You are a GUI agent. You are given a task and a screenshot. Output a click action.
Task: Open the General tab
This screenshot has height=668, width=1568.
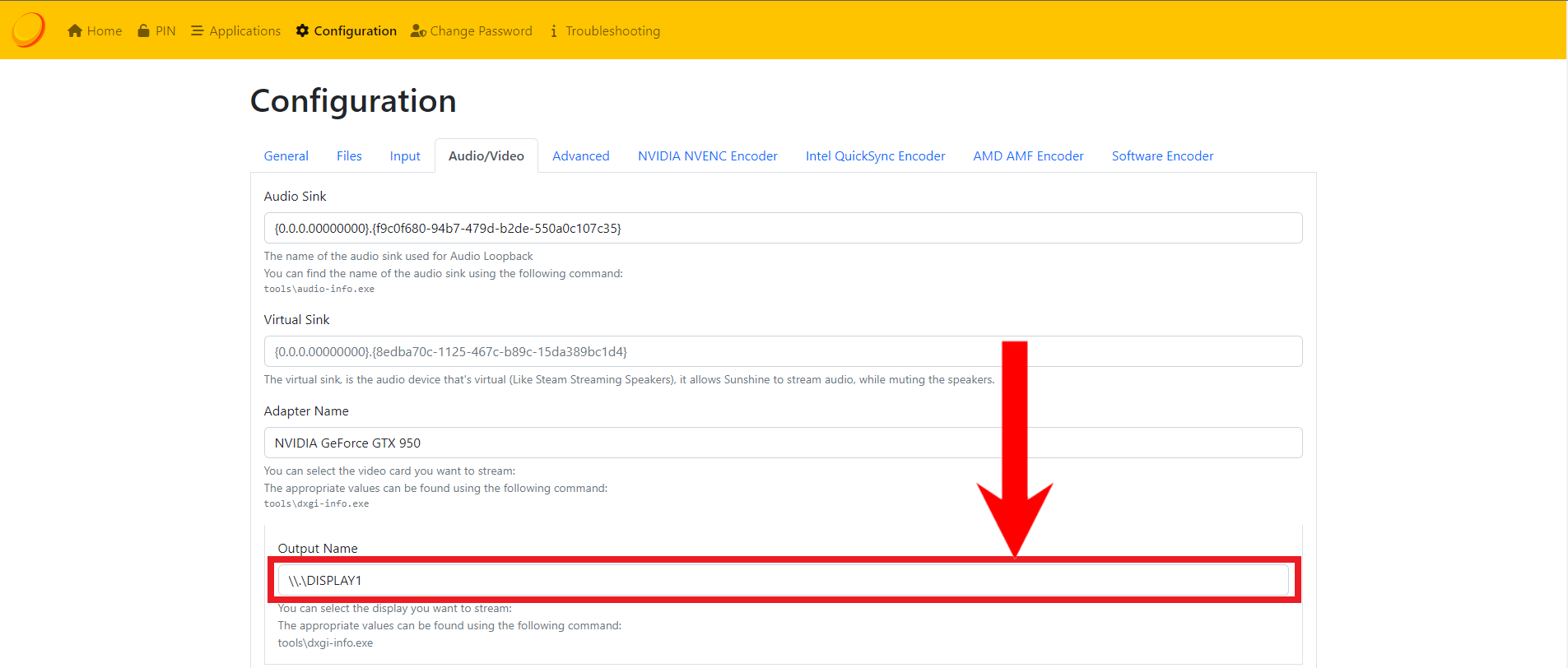[286, 156]
